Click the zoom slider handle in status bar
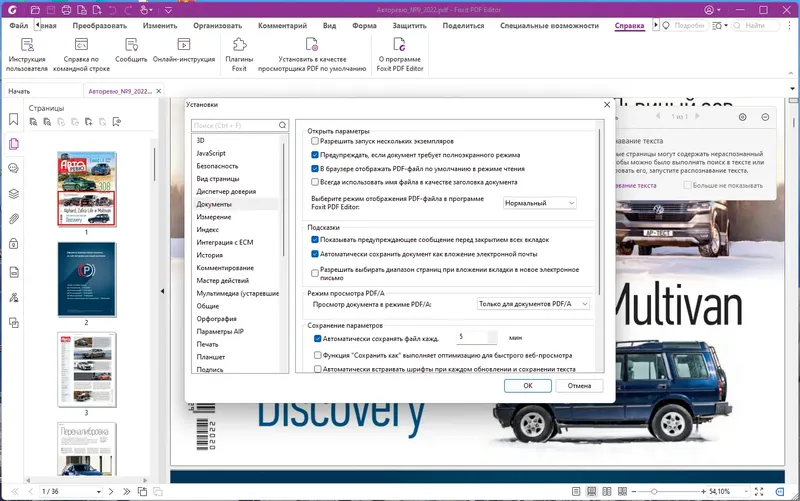 click(654, 491)
